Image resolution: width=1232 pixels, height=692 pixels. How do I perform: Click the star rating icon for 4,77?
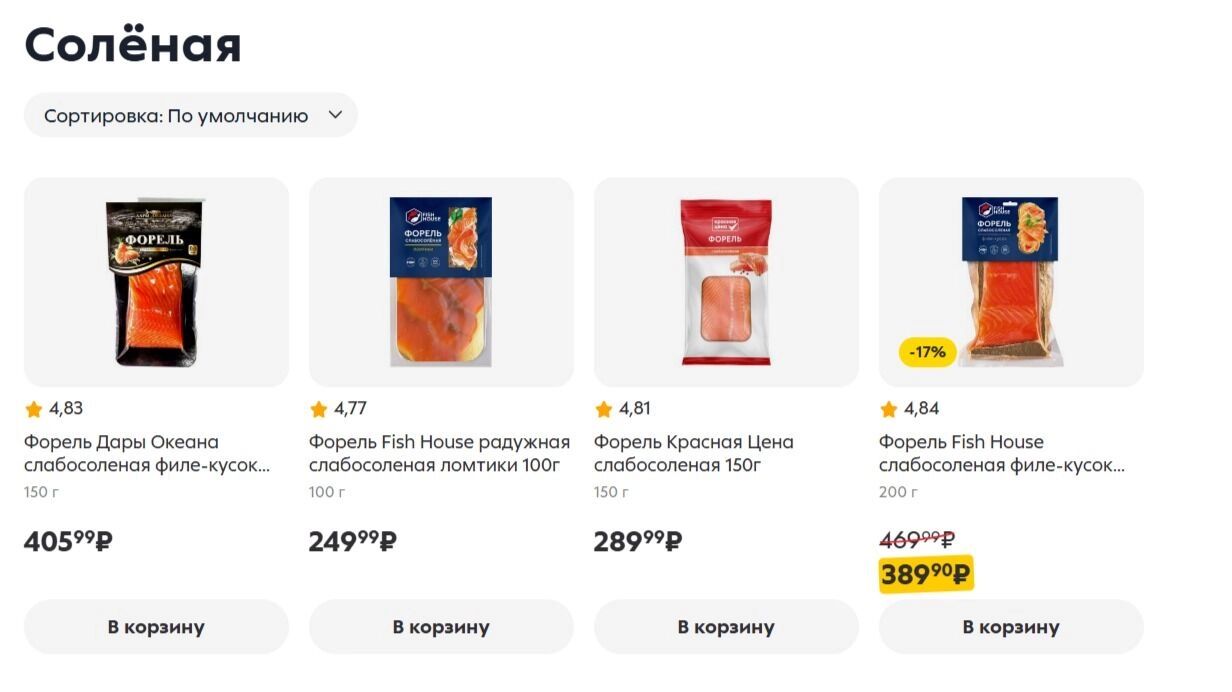pyautogui.click(x=319, y=409)
